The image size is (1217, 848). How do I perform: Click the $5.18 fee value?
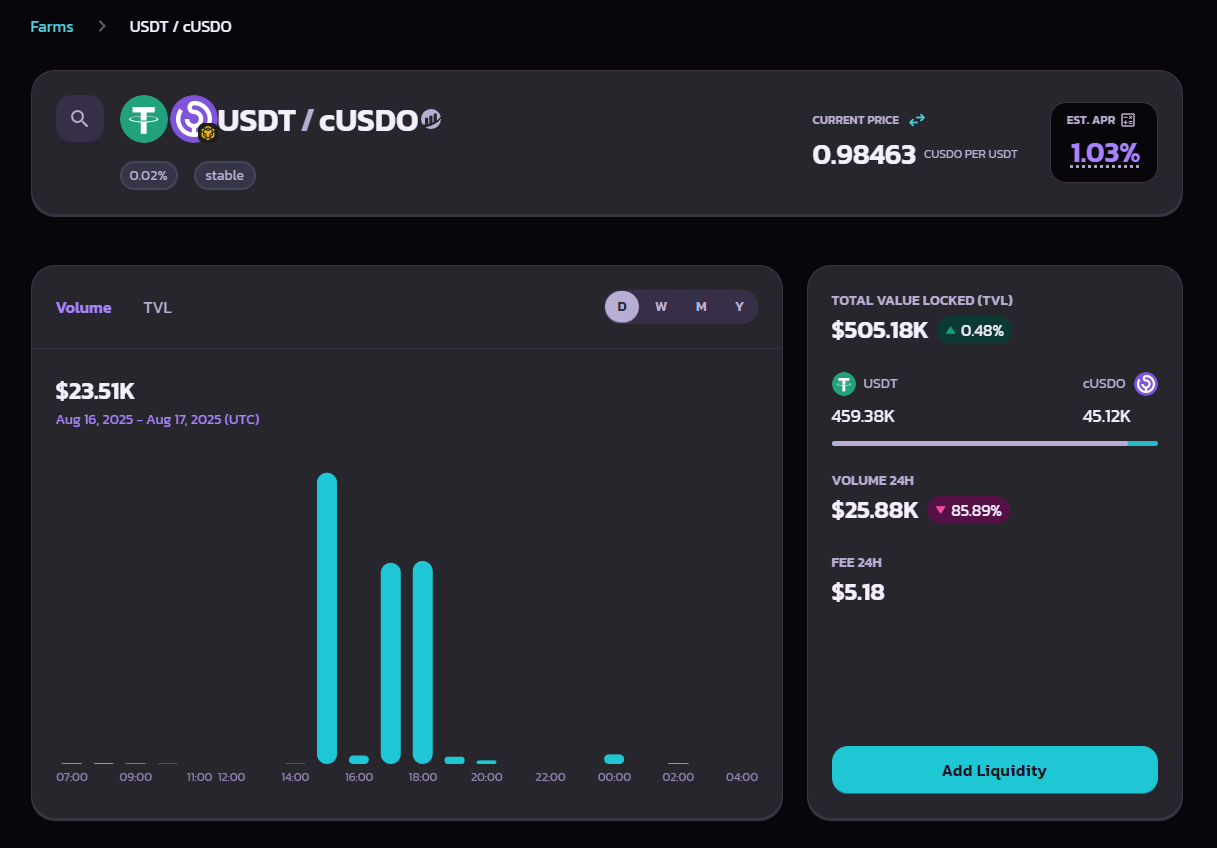coord(858,592)
